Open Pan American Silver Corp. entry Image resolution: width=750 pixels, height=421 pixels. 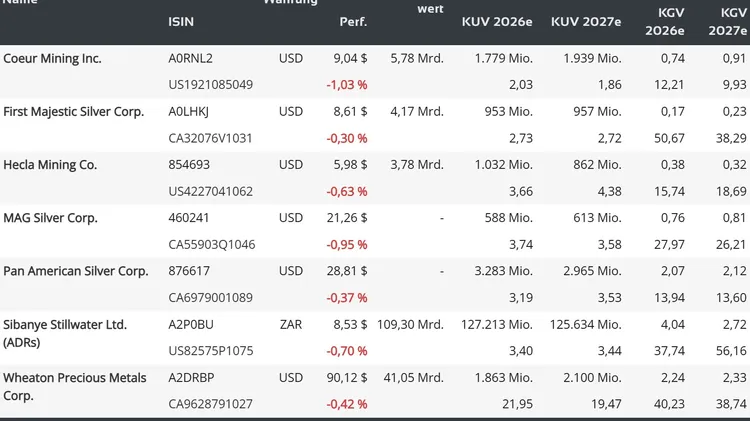coord(76,271)
